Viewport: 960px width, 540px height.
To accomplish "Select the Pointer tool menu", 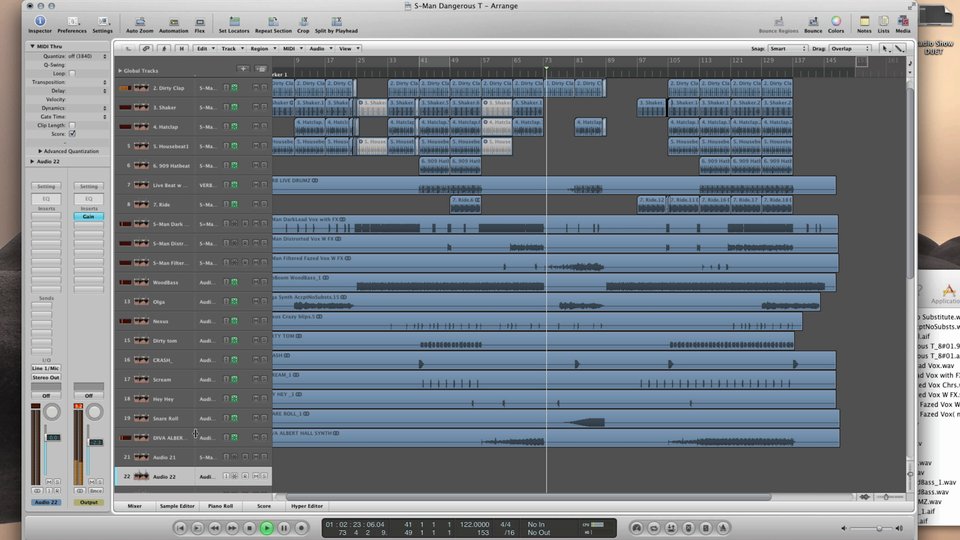I will pyautogui.click(x=885, y=48).
